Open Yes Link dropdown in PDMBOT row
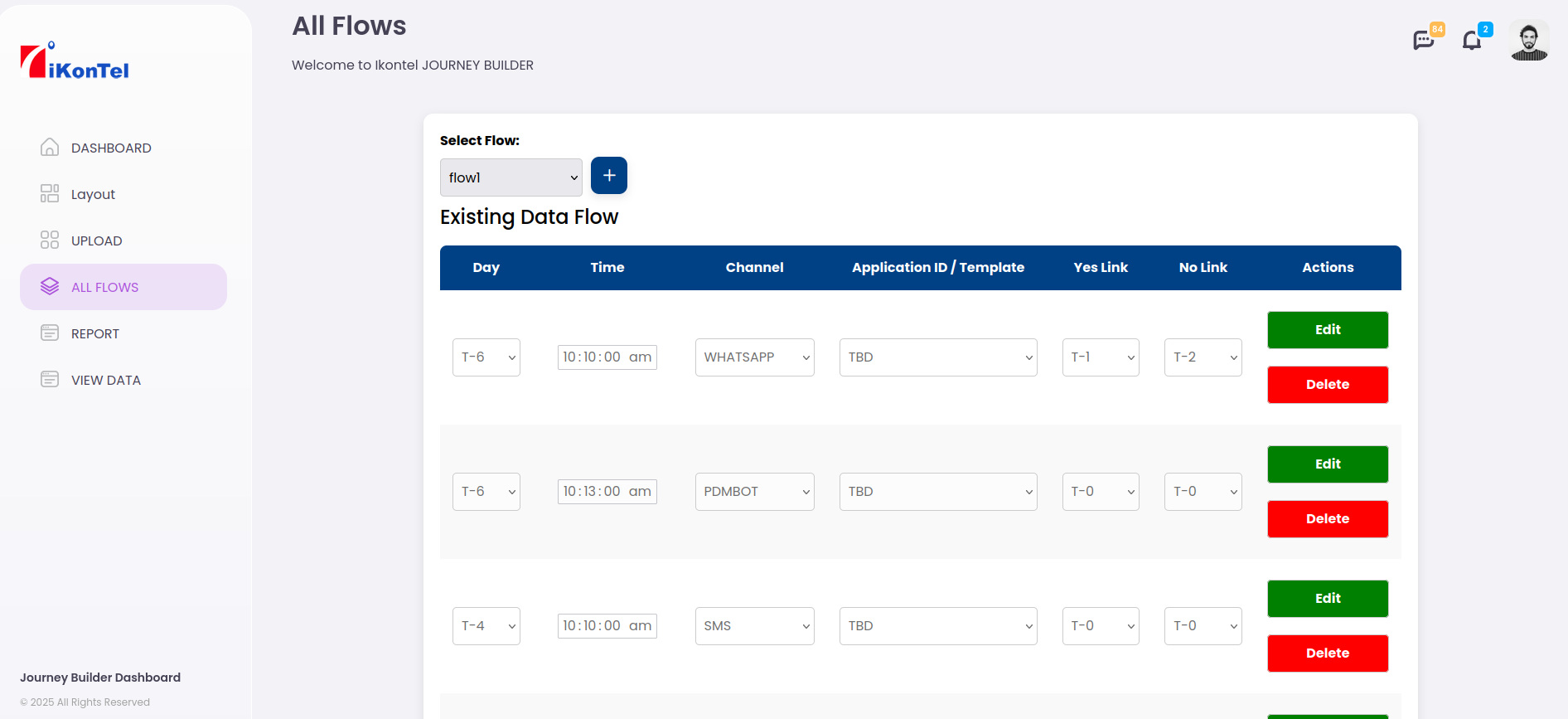The width and height of the screenshot is (1568, 719). 1101,492
